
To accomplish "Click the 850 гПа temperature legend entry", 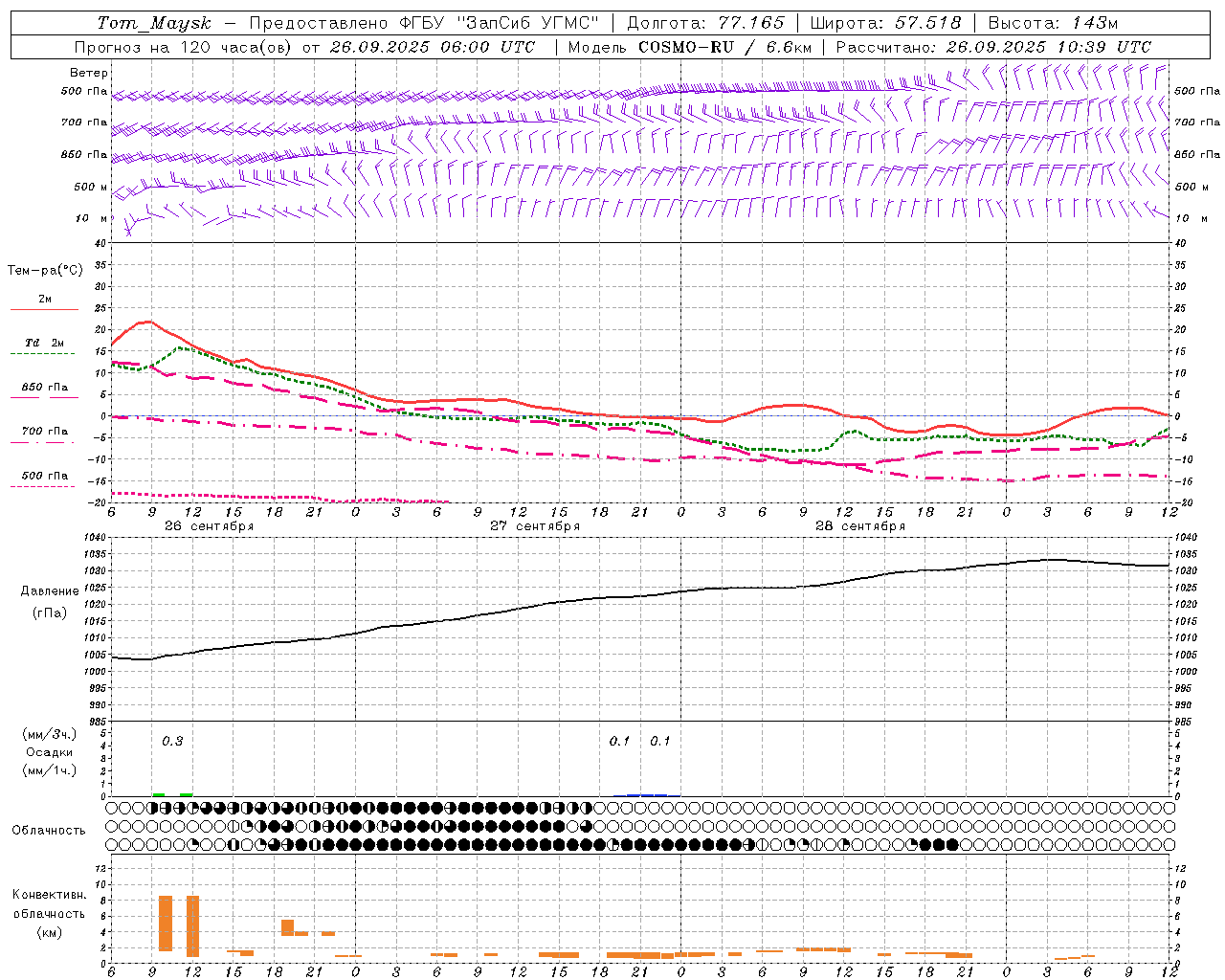I will pos(44,388).
